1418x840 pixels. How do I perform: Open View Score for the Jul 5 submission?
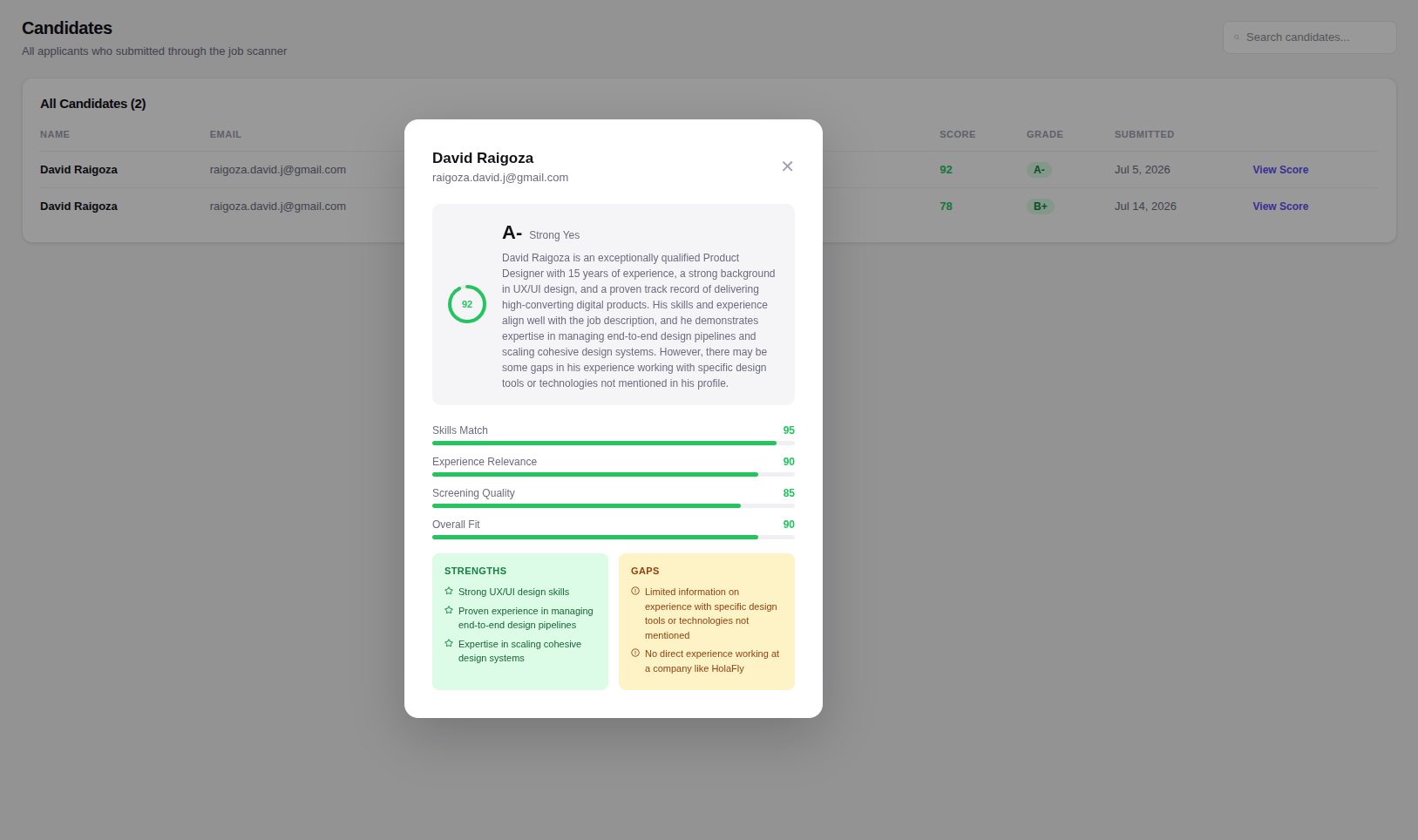coord(1280,170)
